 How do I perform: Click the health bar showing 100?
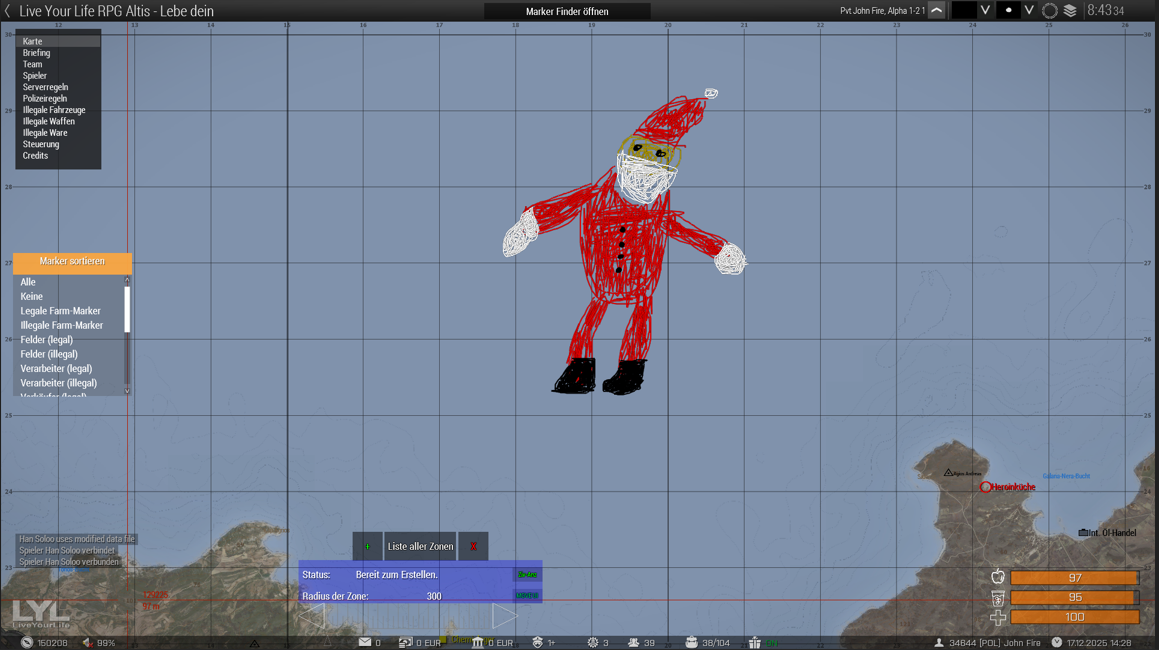[x=1075, y=617]
